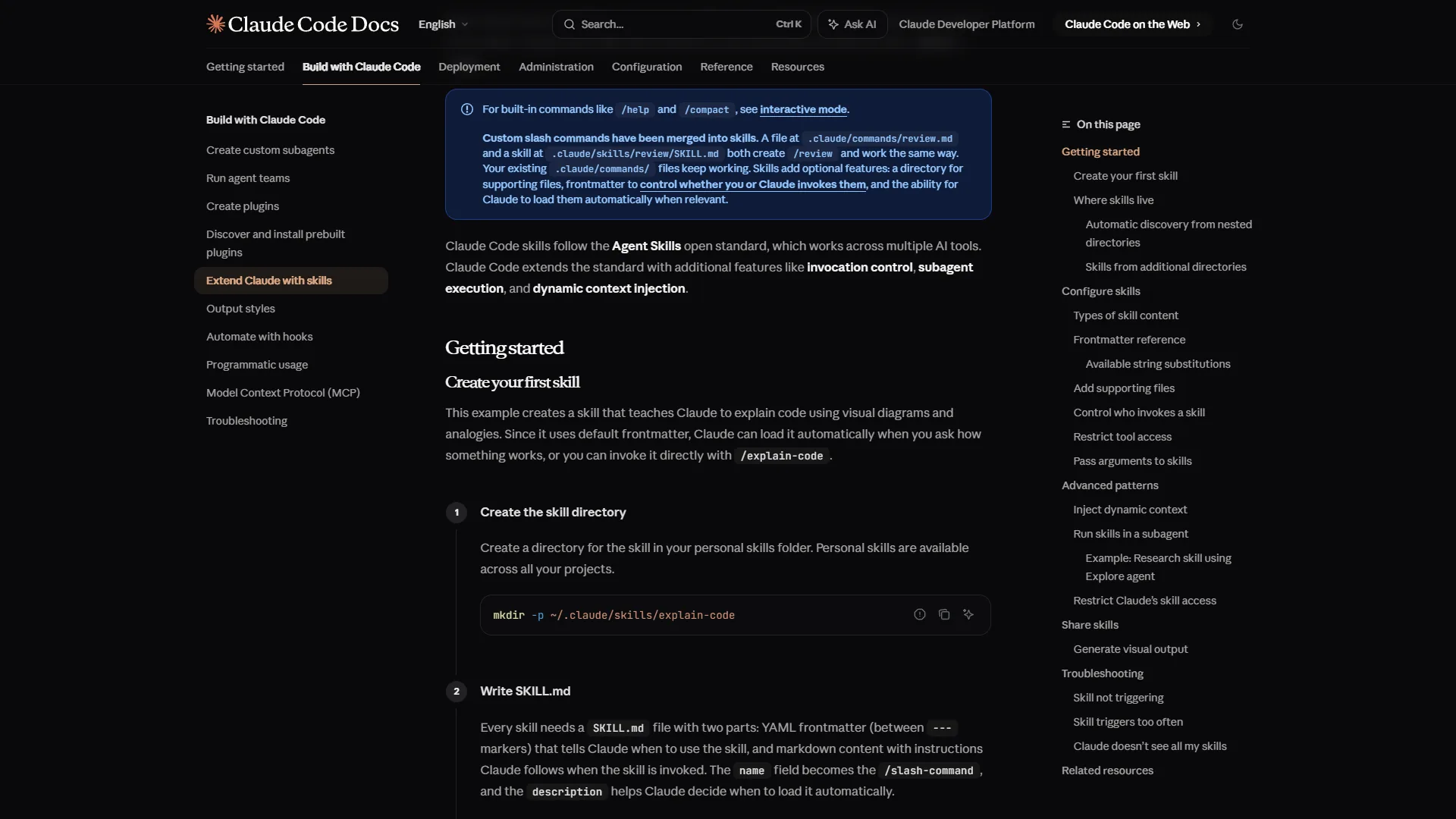Open the Agent Skills standard link

(646, 246)
